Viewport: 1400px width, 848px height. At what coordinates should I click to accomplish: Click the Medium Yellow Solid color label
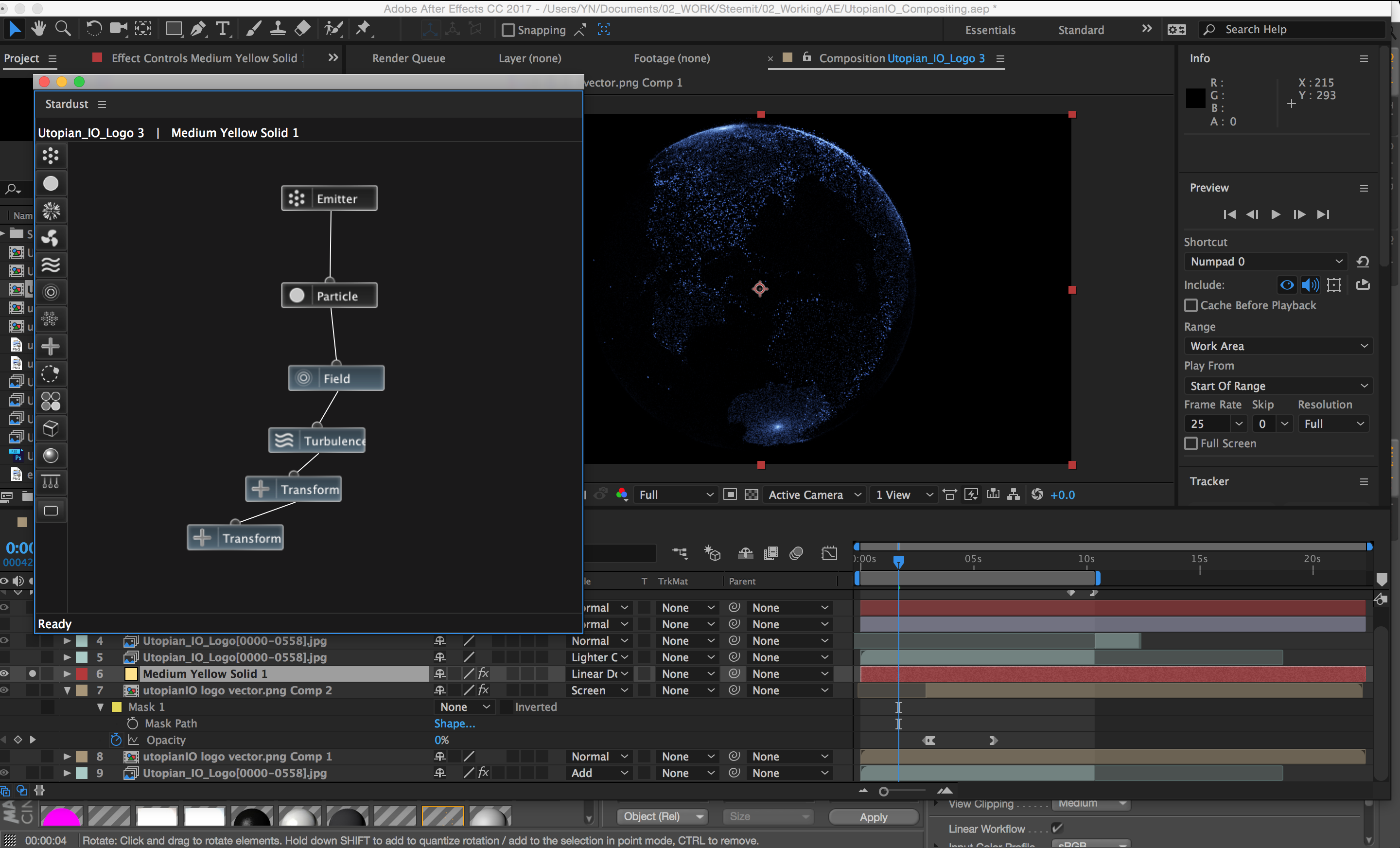(x=82, y=673)
